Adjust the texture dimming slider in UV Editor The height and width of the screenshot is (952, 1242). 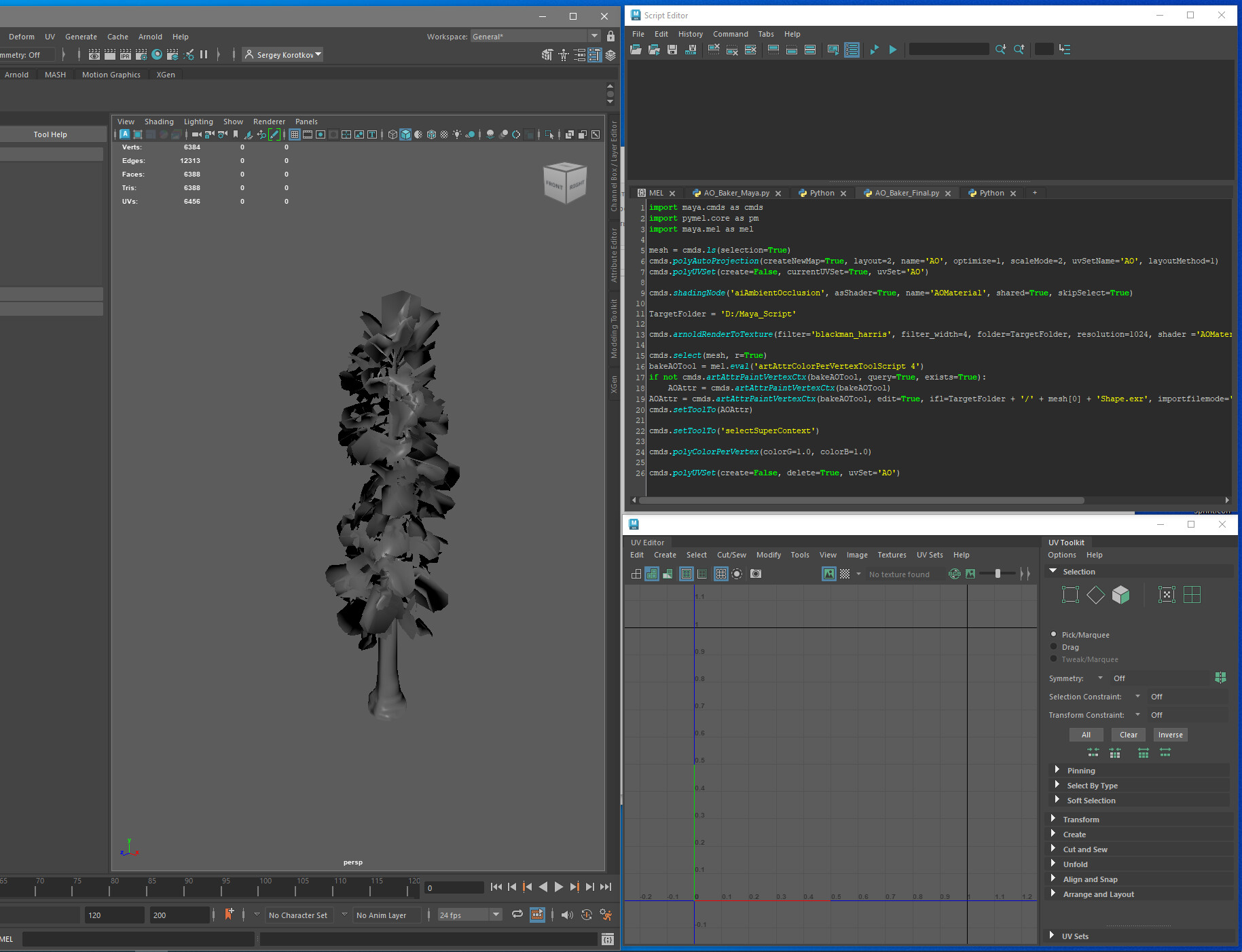[998, 574]
